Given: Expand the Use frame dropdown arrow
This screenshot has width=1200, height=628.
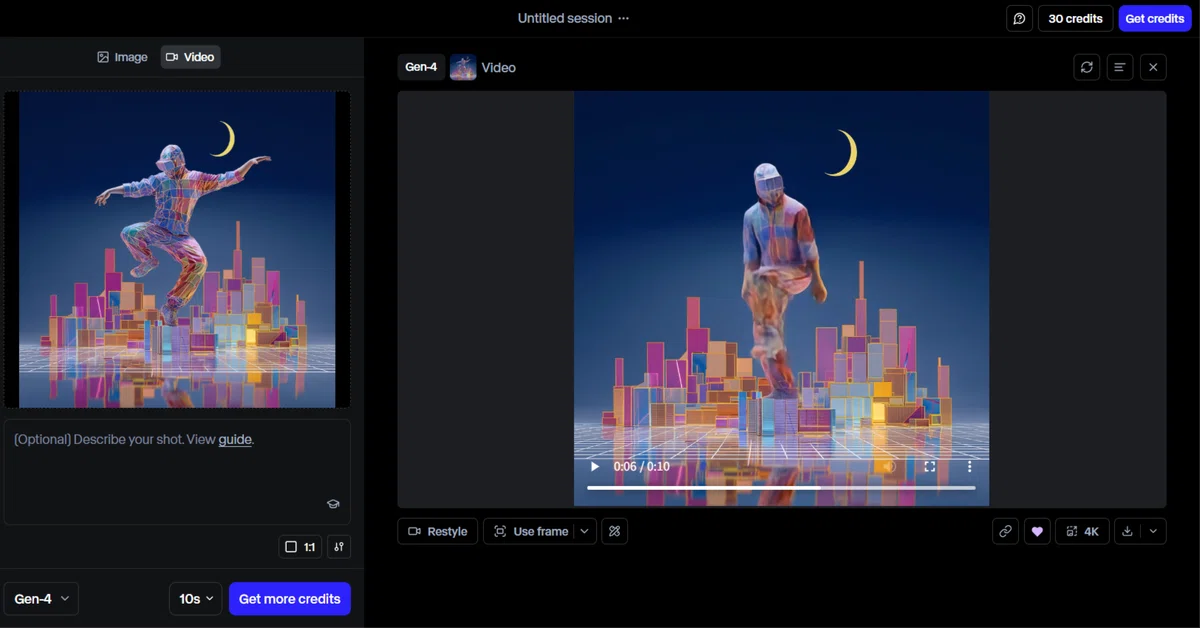Looking at the screenshot, I should pyautogui.click(x=585, y=531).
